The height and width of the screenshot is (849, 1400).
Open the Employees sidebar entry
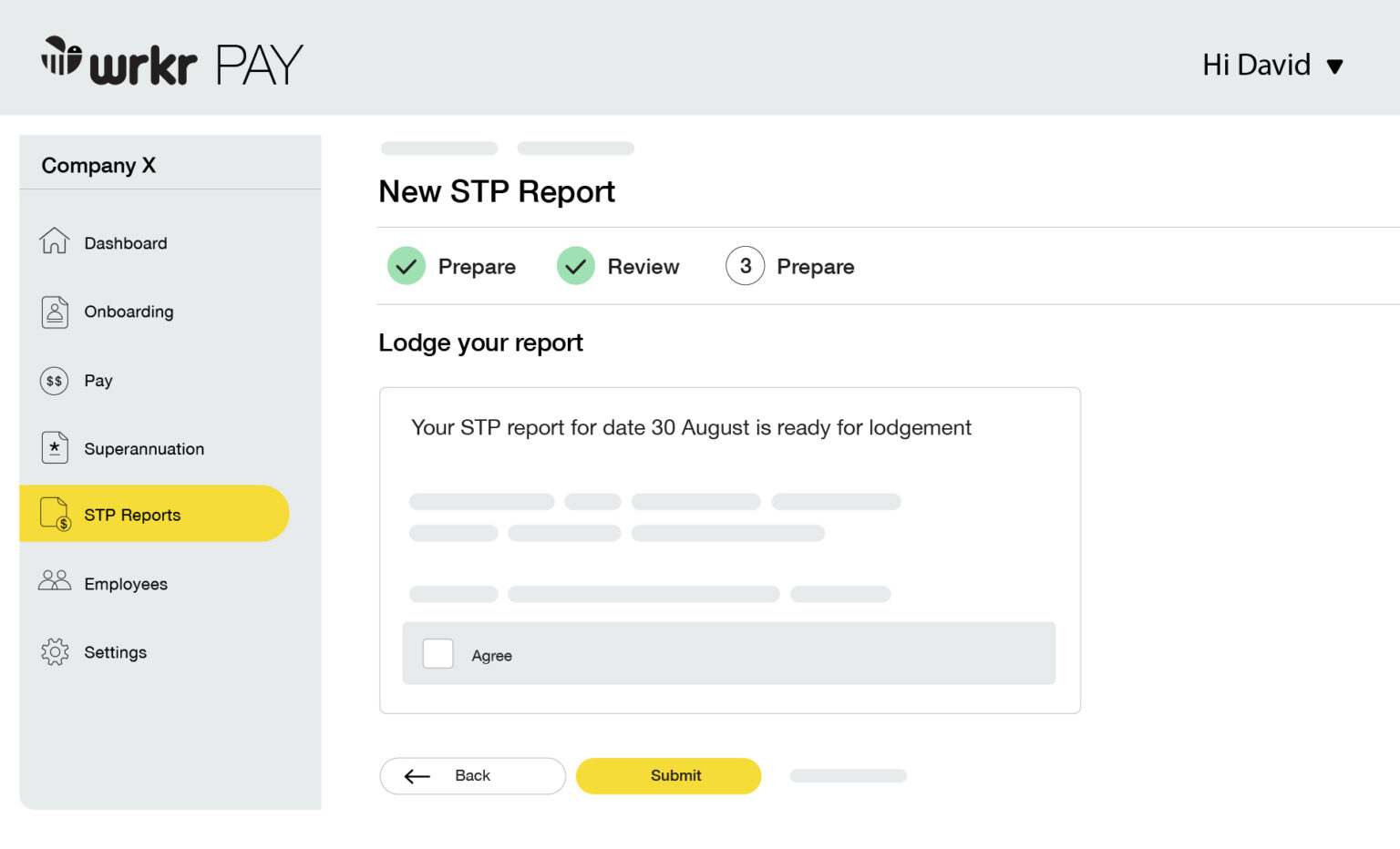[126, 583]
